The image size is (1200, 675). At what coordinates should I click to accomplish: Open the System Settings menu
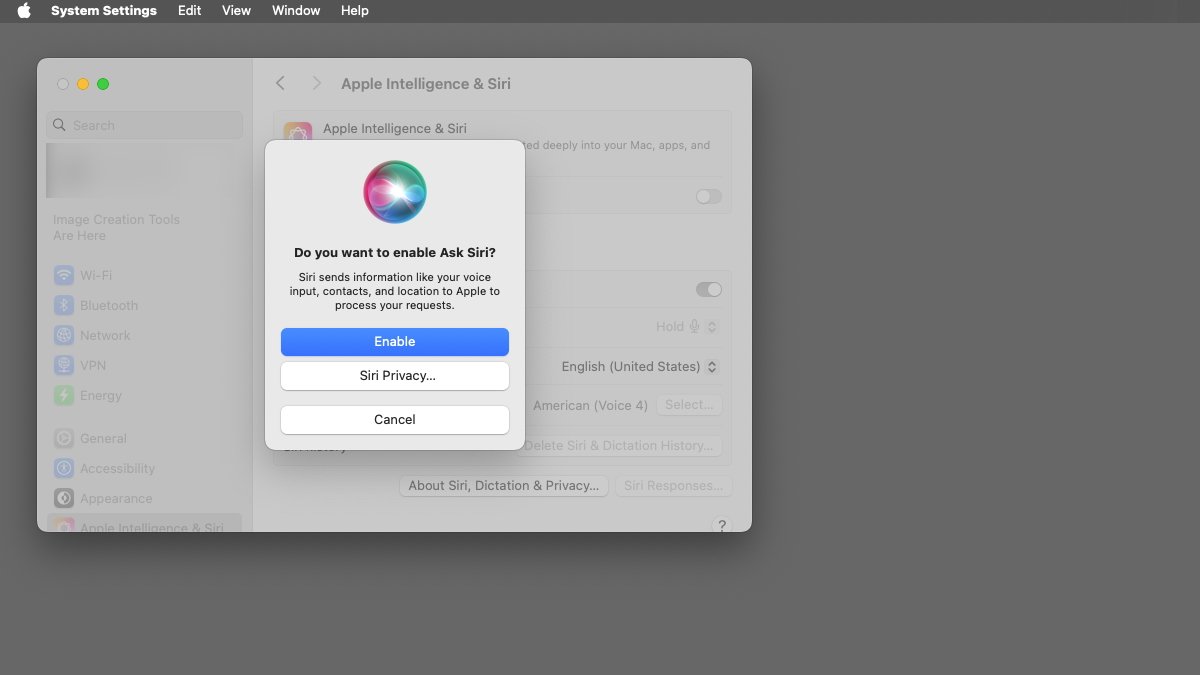104,11
